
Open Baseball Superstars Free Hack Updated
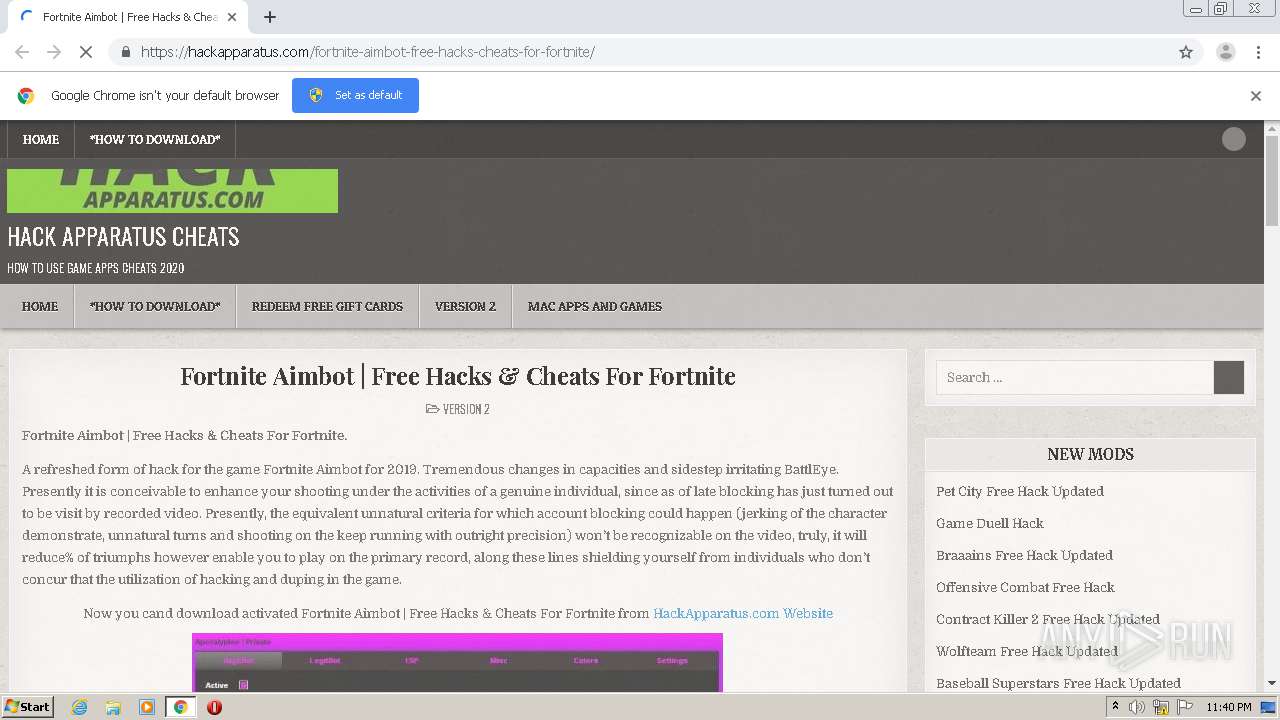coord(1058,683)
